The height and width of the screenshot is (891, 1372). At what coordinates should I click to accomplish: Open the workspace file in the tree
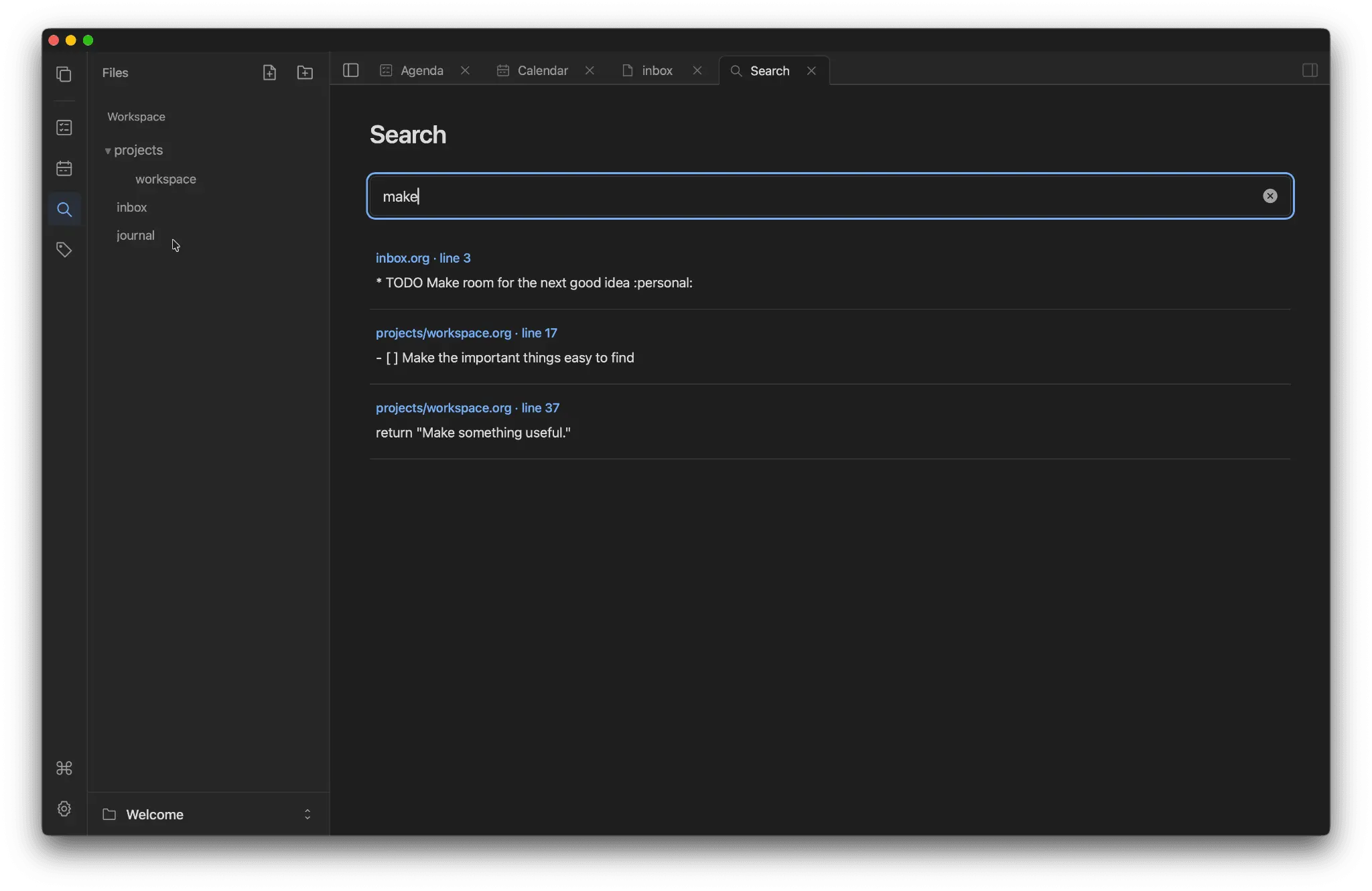coord(165,179)
